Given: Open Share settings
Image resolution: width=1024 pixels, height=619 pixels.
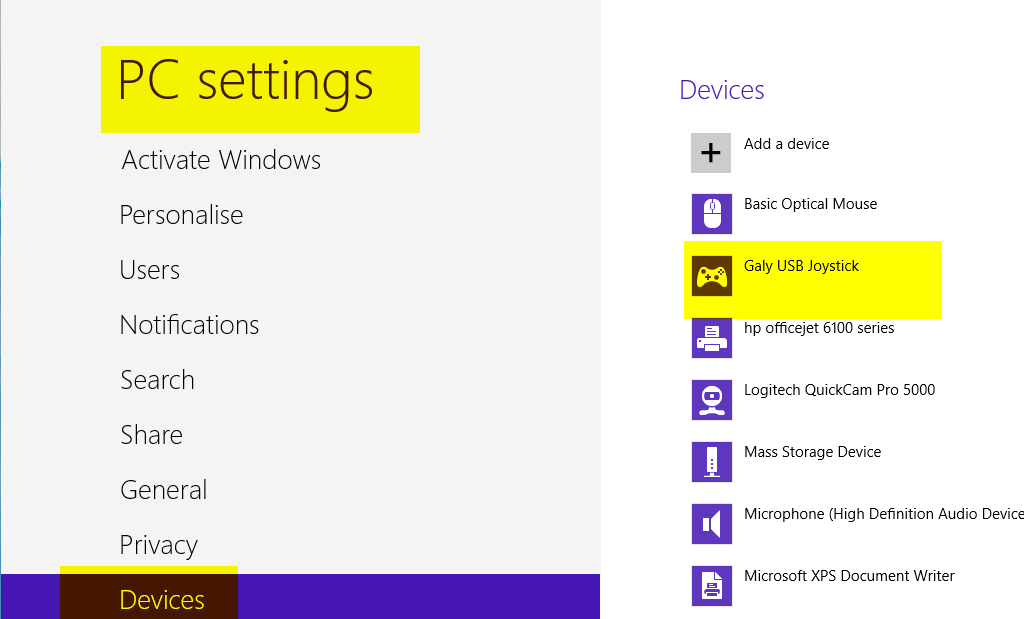Looking at the screenshot, I should [152, 434].
